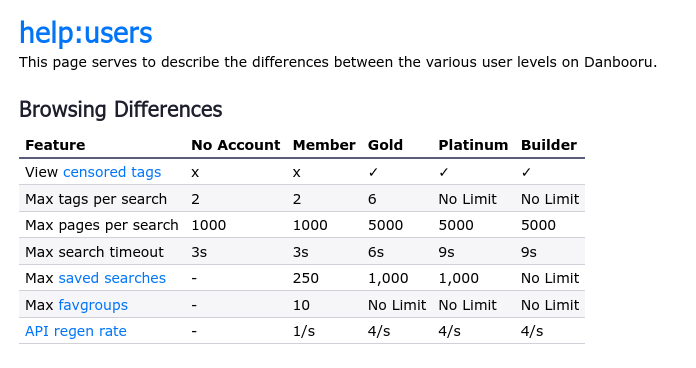Image resolution: width=696 pixels, height=368 pixels.
Task: Click the No Account x in censored tags row
Action: pos(195,173)
